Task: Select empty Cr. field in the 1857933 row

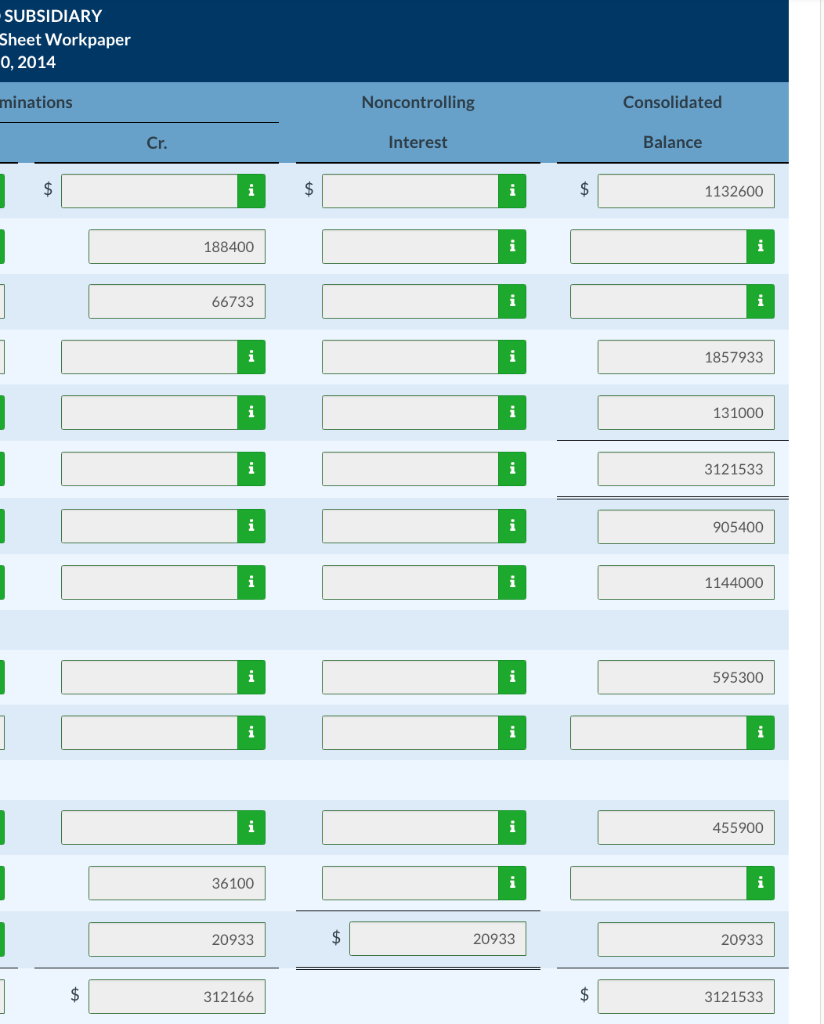Action: click(150, 357)
